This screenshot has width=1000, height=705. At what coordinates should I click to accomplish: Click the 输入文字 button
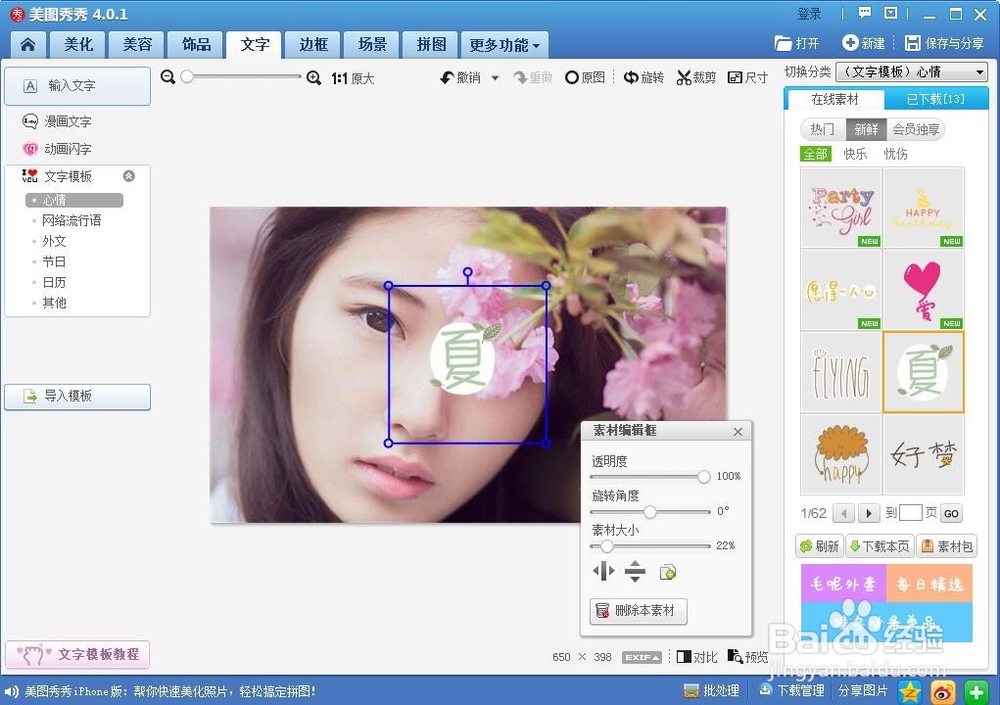[77, 85]
